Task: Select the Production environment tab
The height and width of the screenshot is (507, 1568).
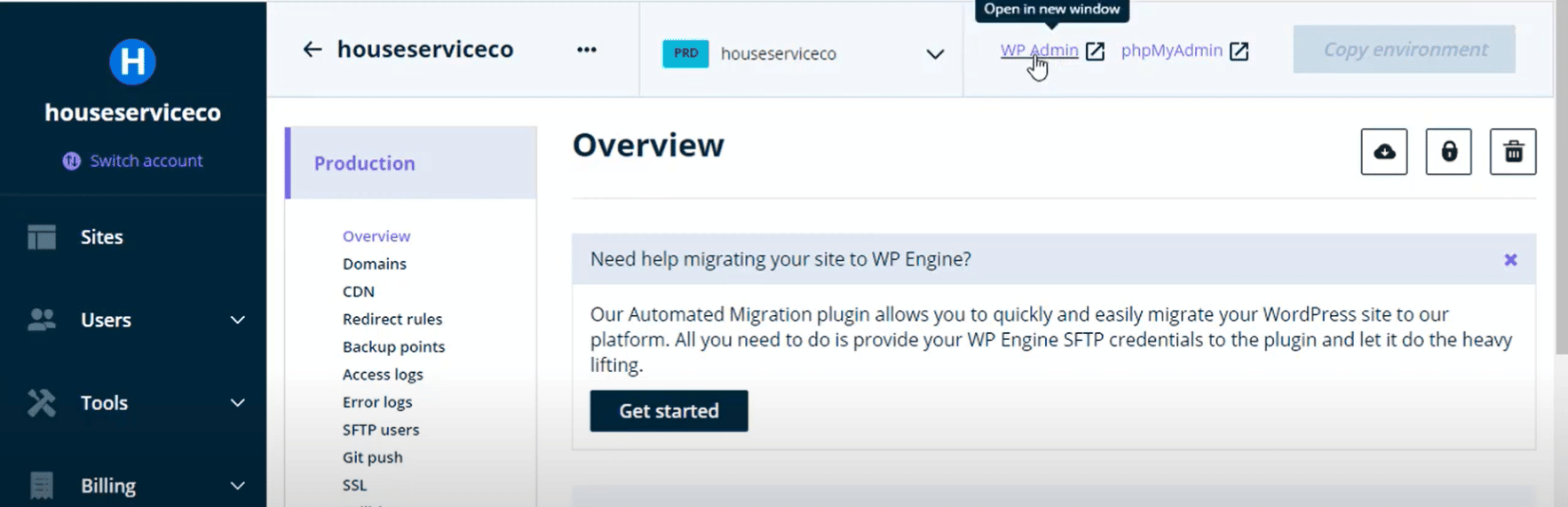Action: (411, 163)
